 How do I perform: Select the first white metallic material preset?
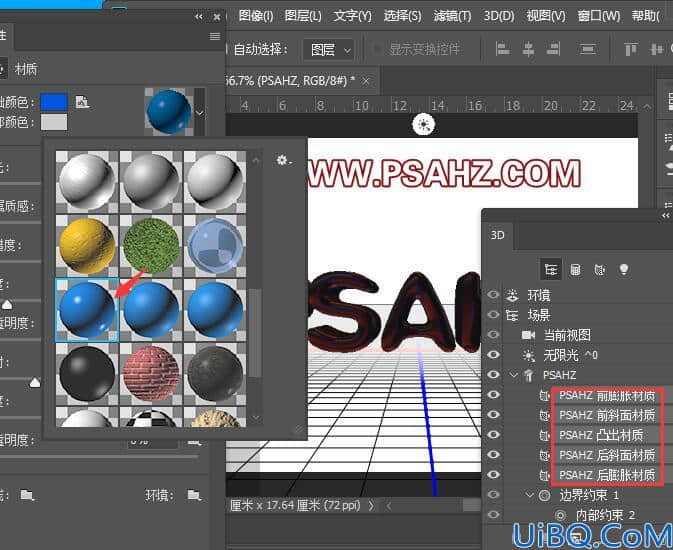click(x=87, y=182)
